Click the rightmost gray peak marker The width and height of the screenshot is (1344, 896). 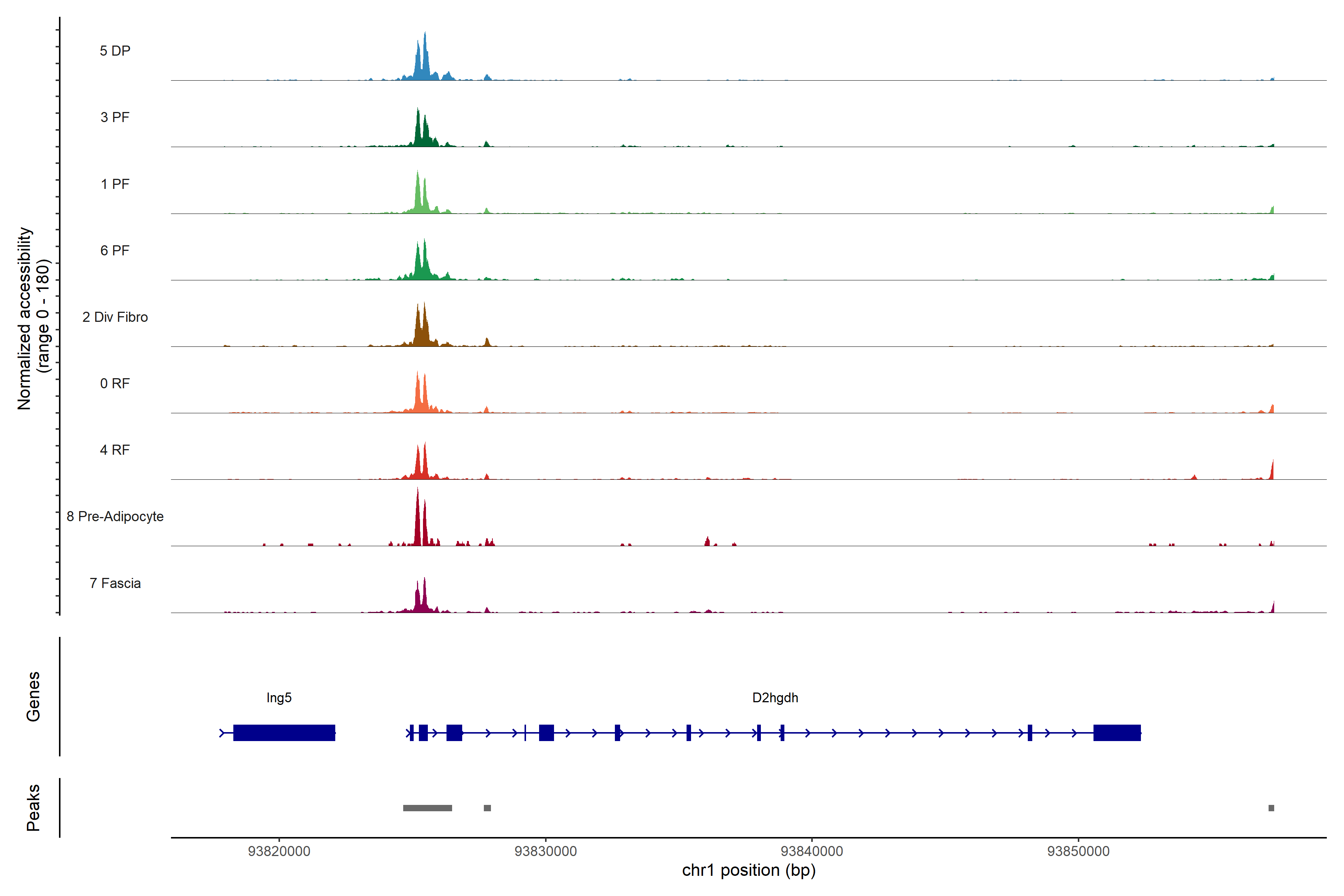click(1271, 808)
